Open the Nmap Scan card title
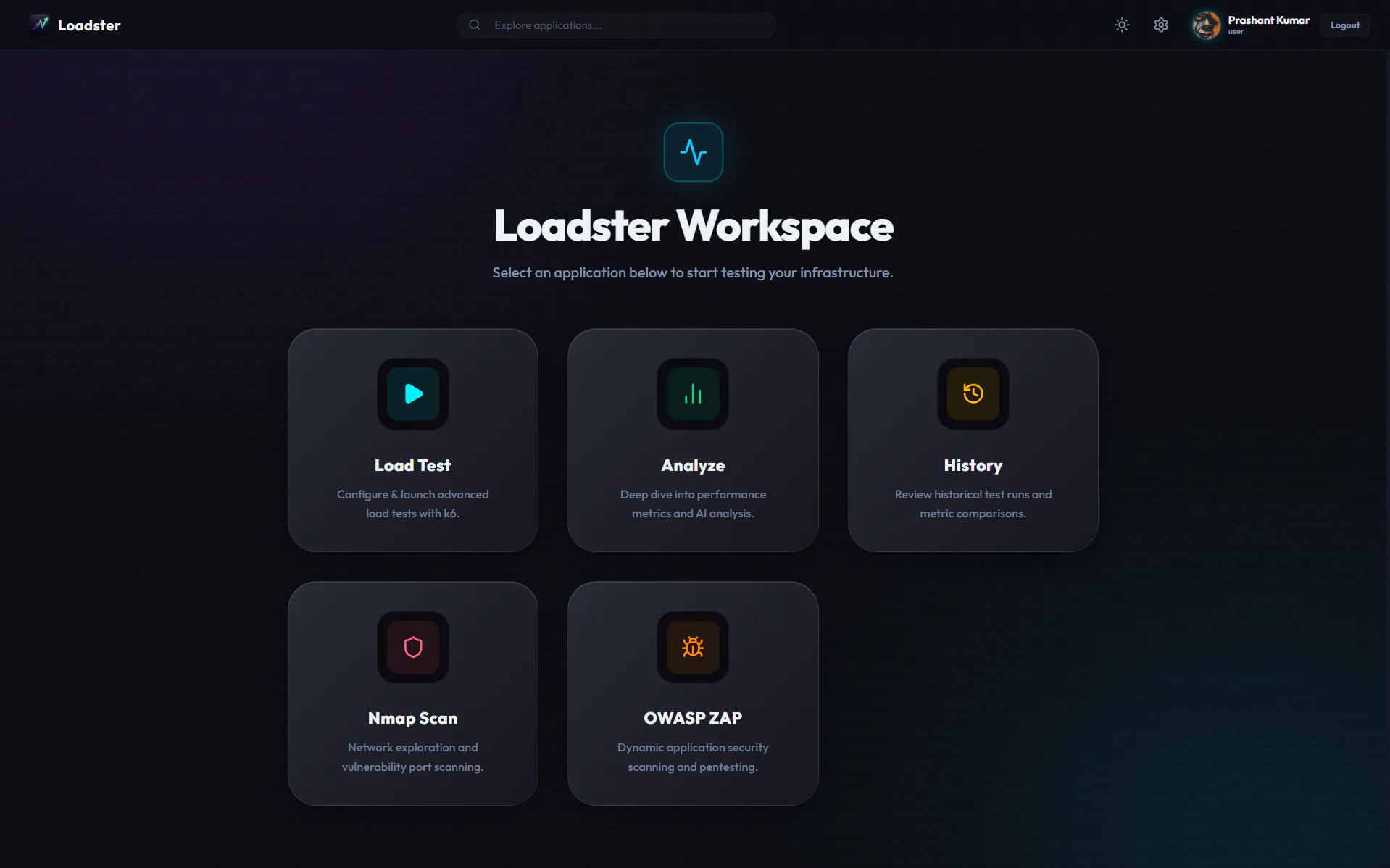 (x=413, y=719)
